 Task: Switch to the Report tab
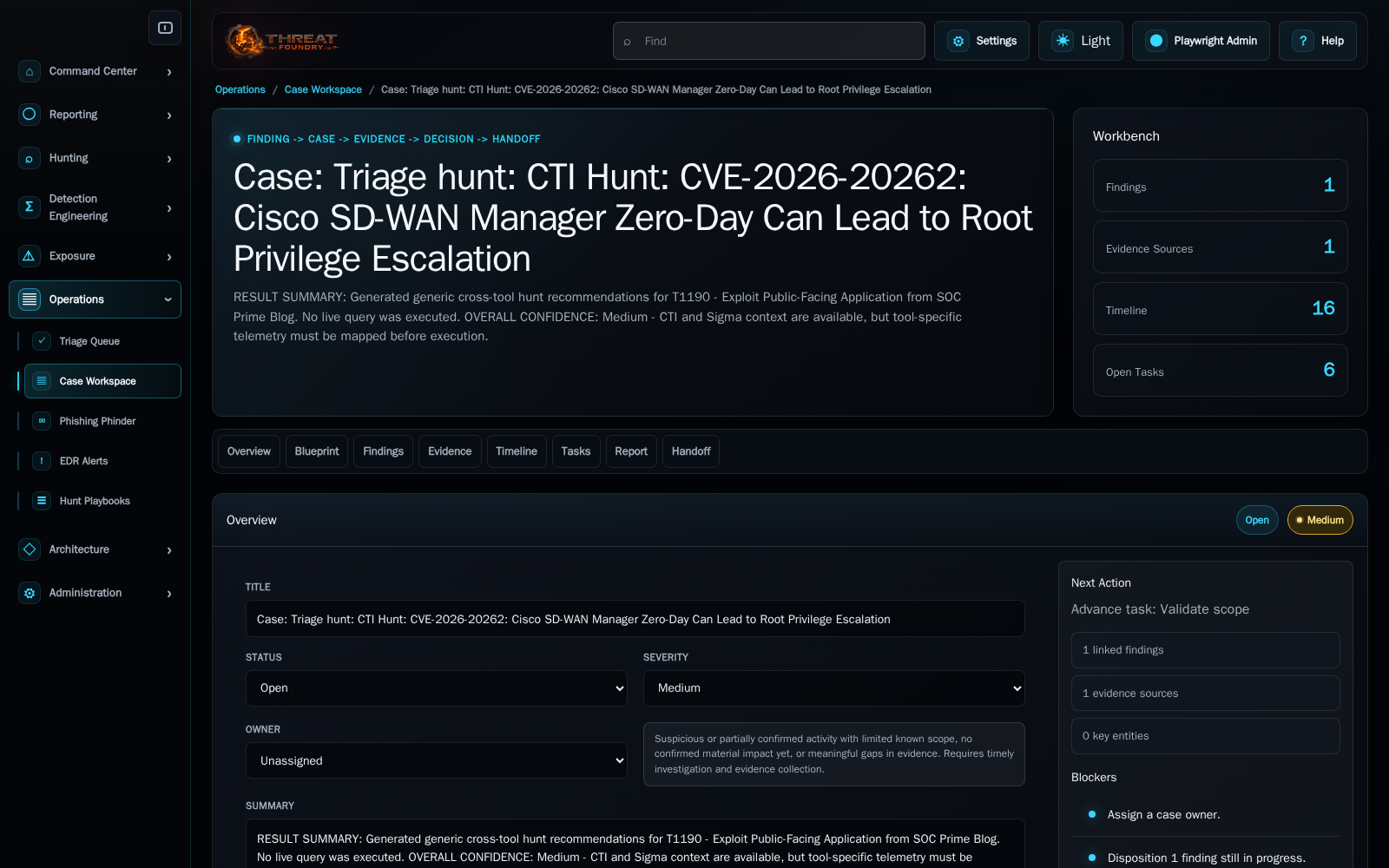point(631,451)
